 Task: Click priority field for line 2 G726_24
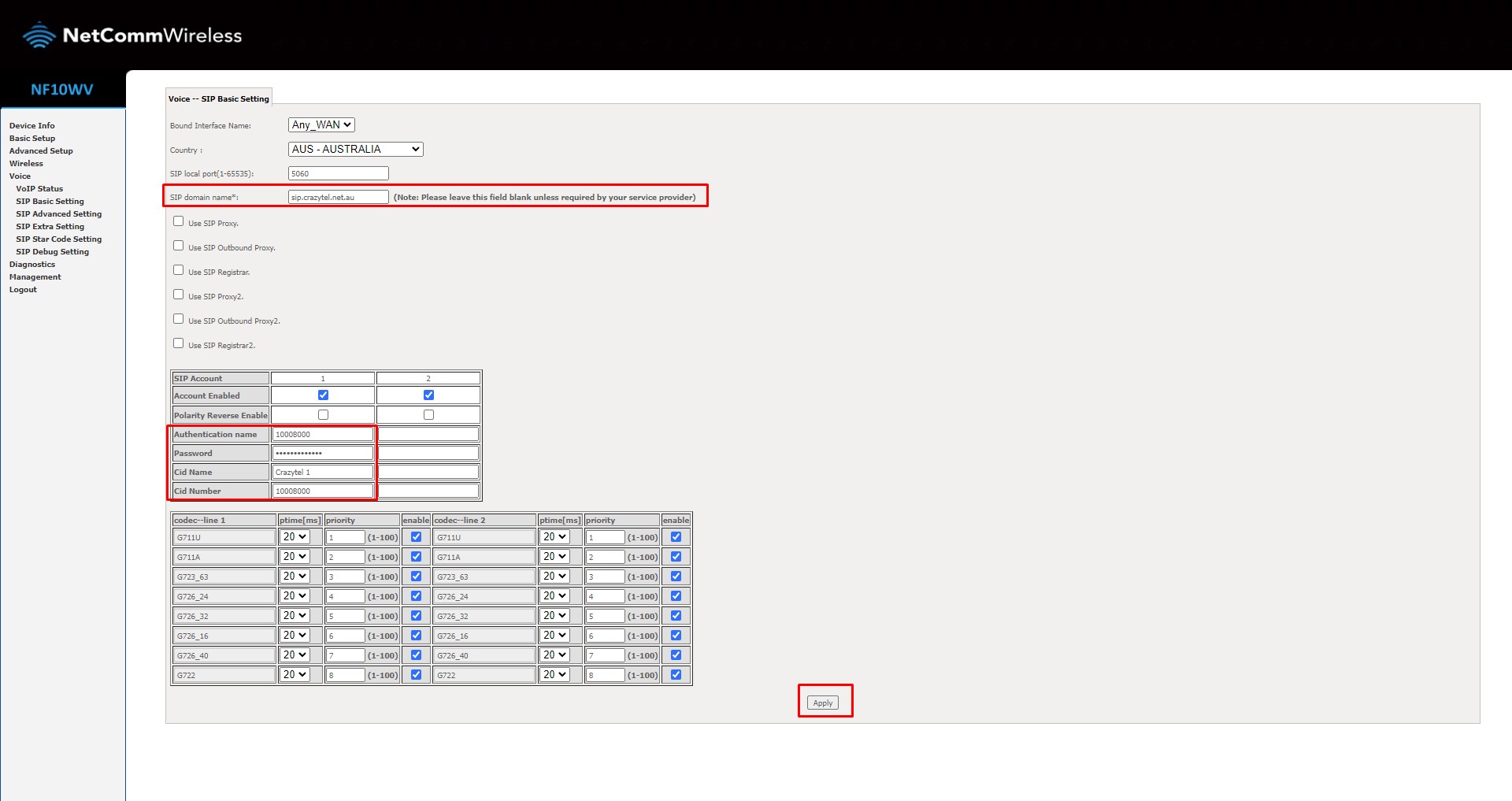click(x=605, y=596)
